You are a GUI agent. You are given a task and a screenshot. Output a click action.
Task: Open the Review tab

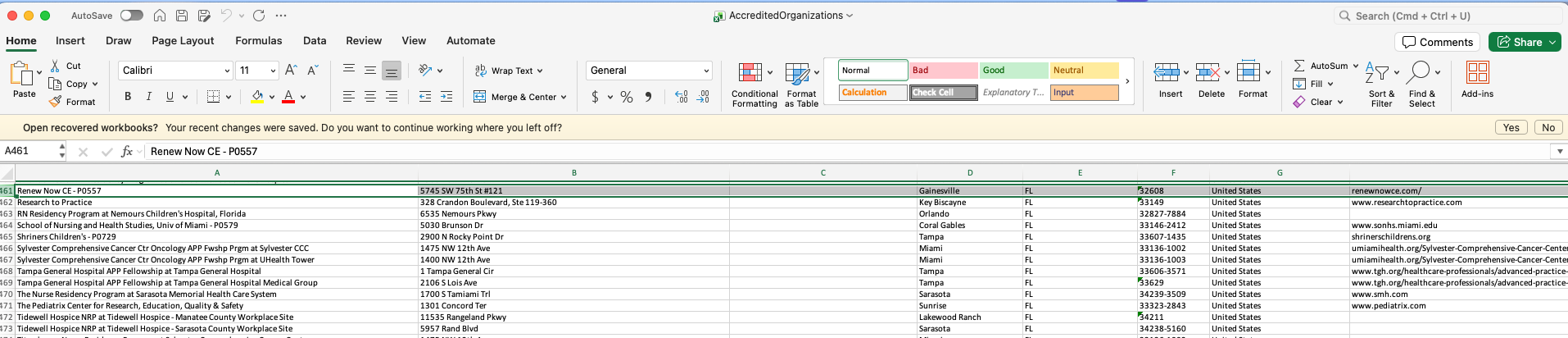(364, 40)
